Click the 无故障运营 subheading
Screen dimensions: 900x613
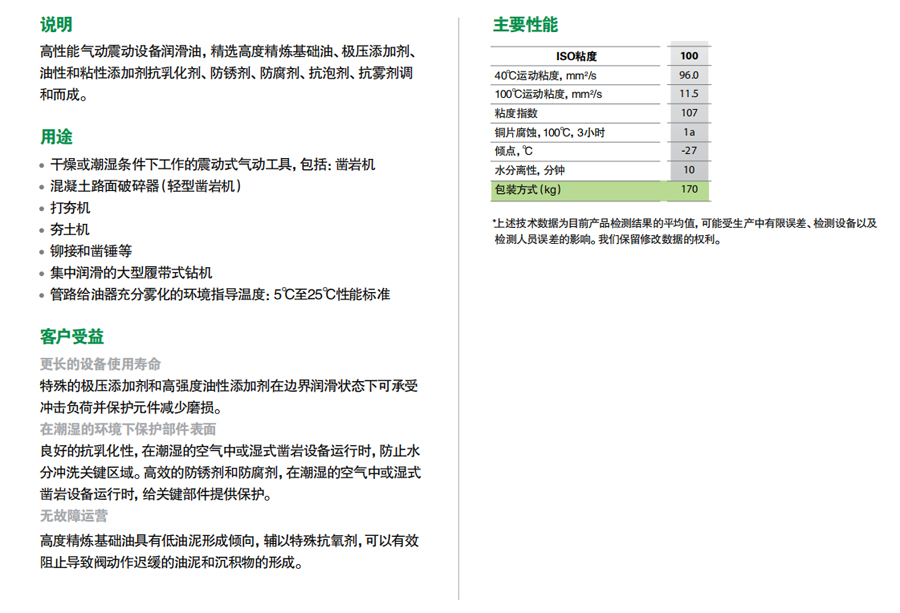click(x=73, y=515)
